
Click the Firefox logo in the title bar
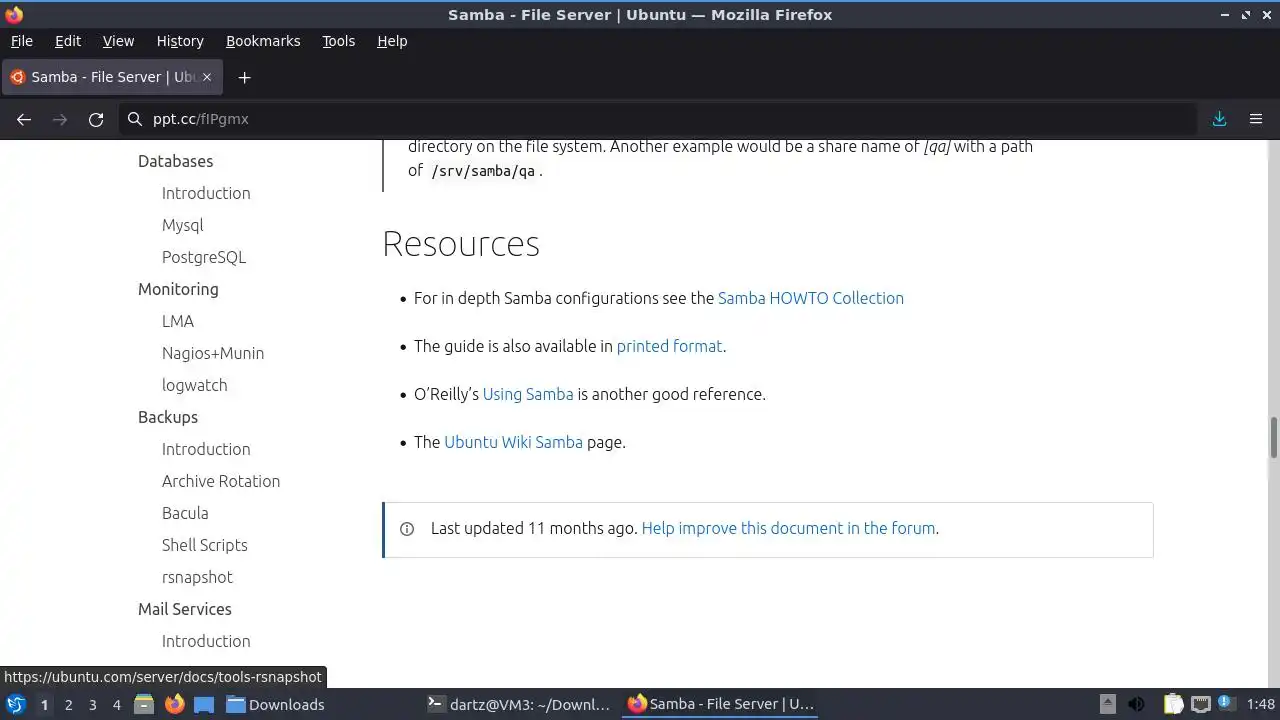click(14, 14)
